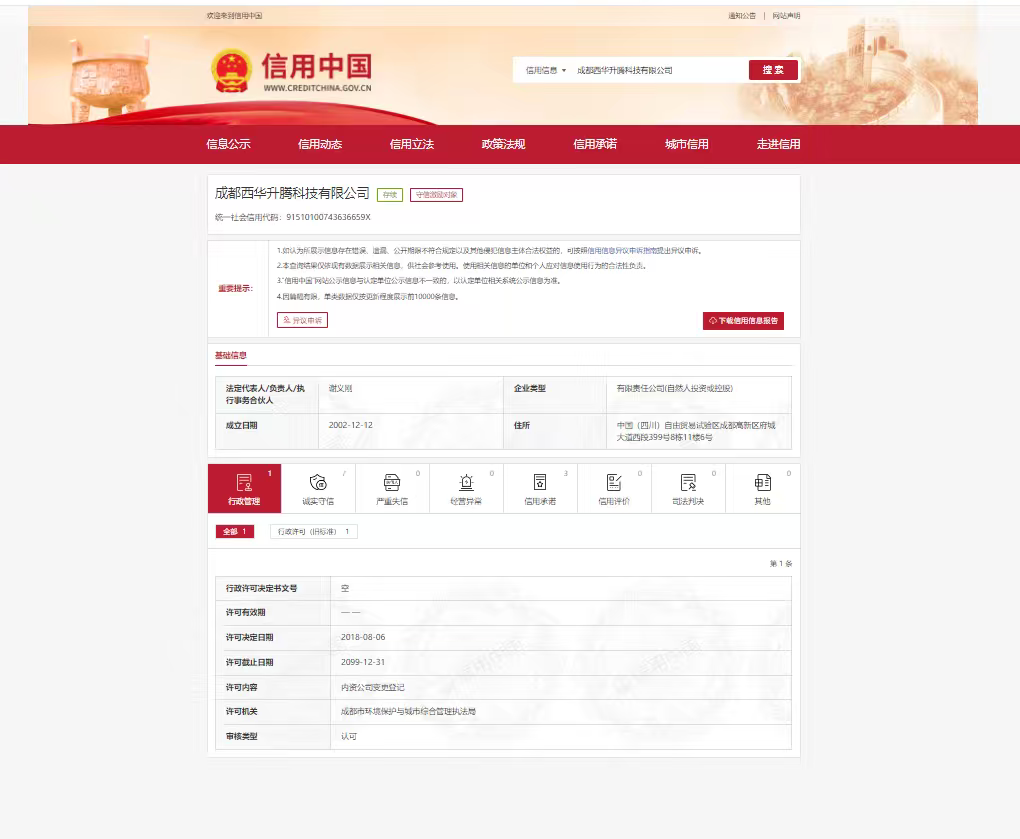Open the 其他 category tab
This screenshot has height=839, width=1020.
[762, 488]
